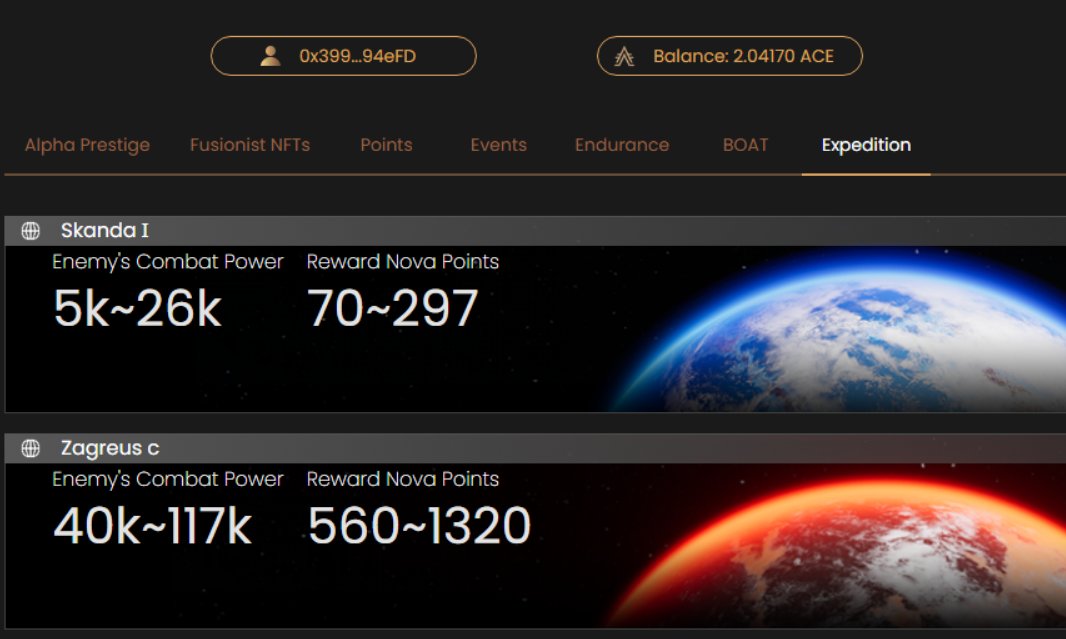
Task: Click the 70~297 reward points value
Action: click(392, 309)
